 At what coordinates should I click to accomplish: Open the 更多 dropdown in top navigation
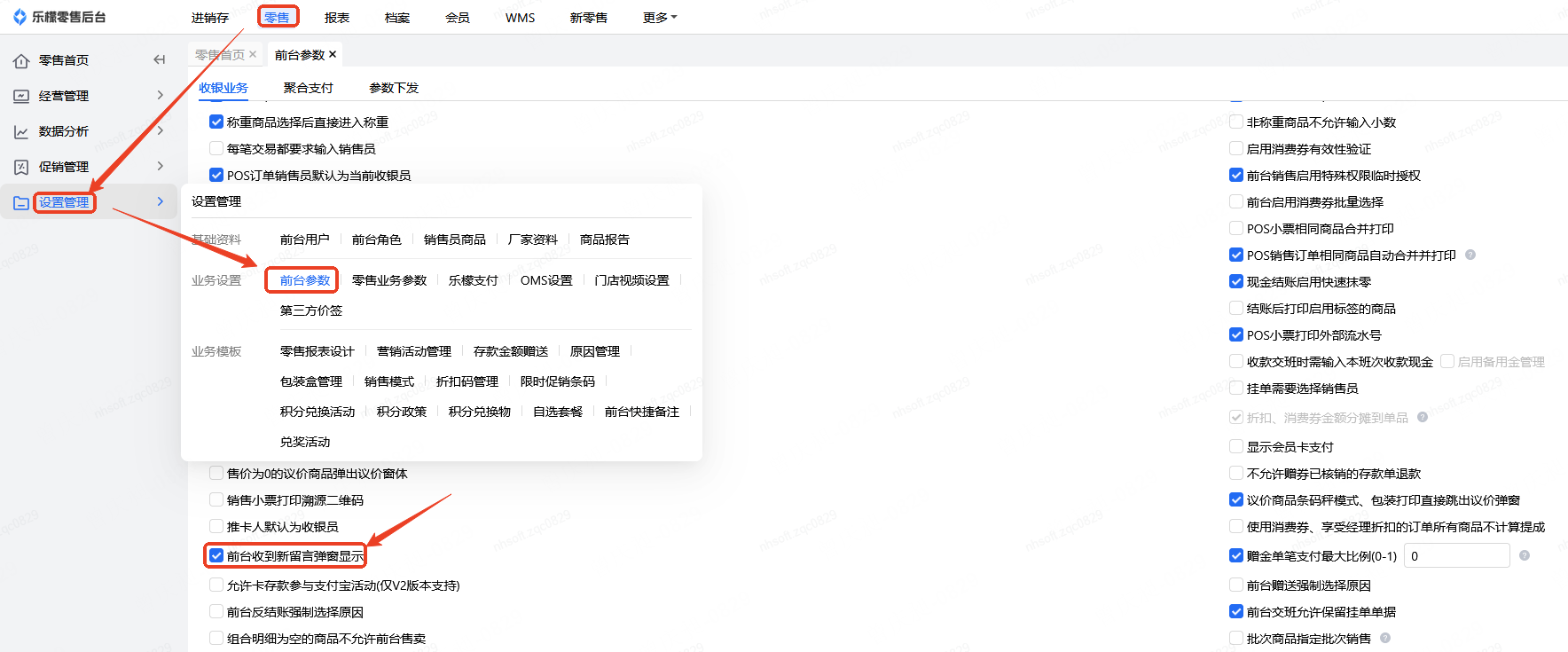(x=660, y=18)
